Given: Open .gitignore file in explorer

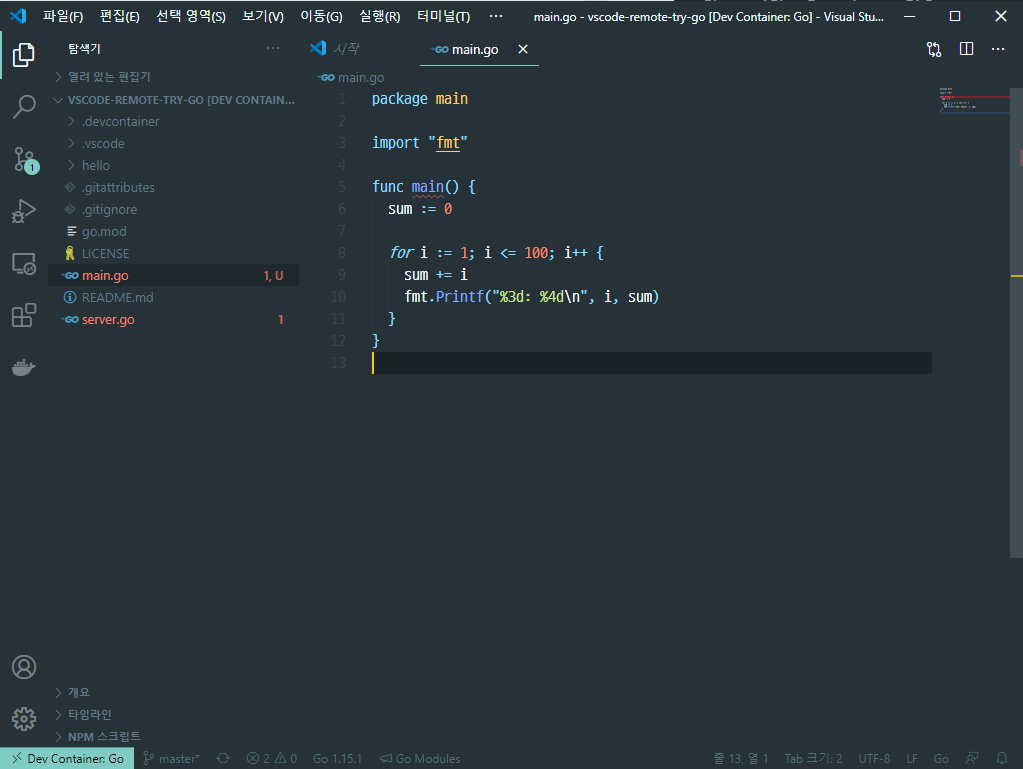Looking at the screenshot, I should point(174,209).
